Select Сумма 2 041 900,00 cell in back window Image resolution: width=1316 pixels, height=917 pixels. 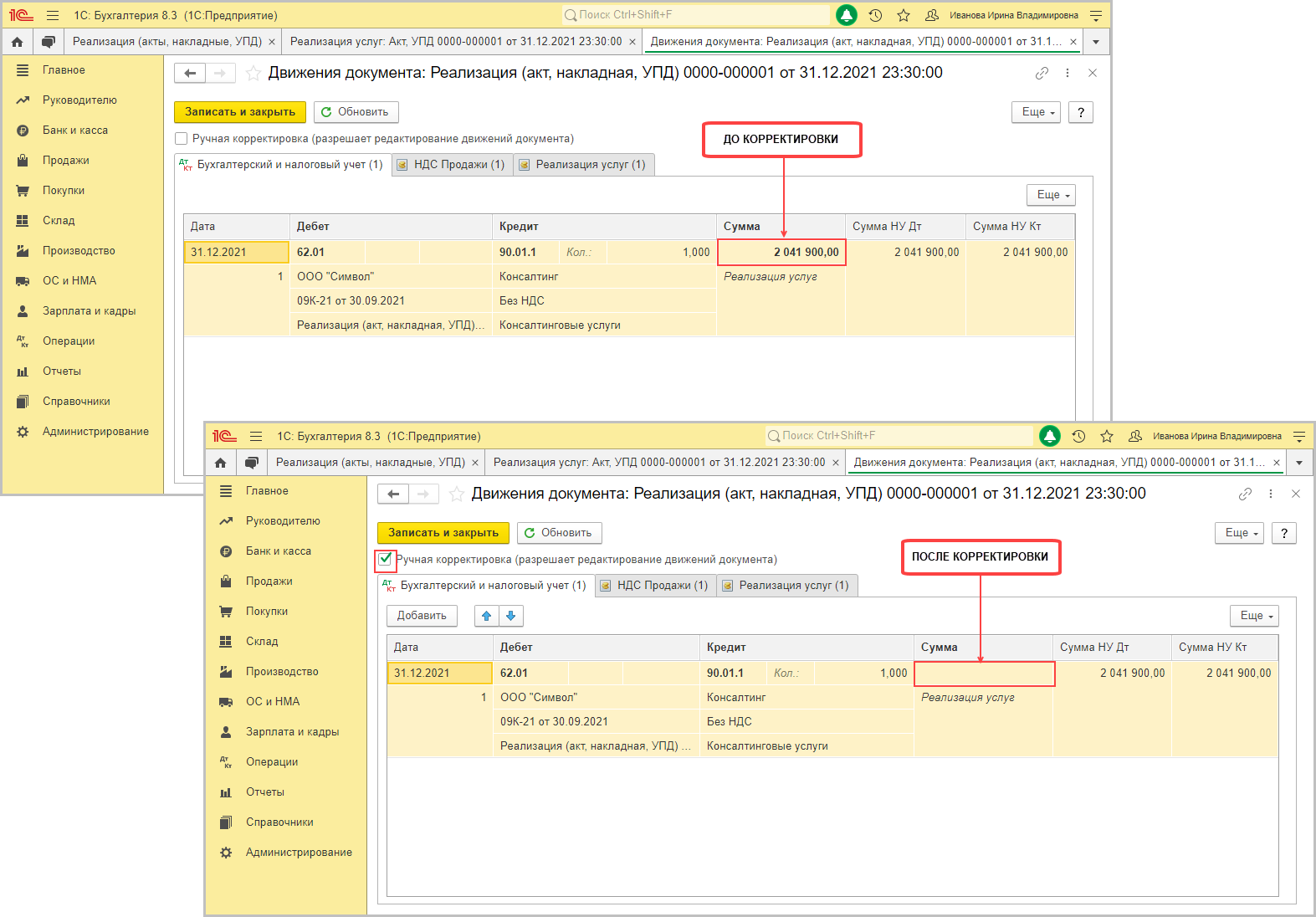tap(781, 253)
